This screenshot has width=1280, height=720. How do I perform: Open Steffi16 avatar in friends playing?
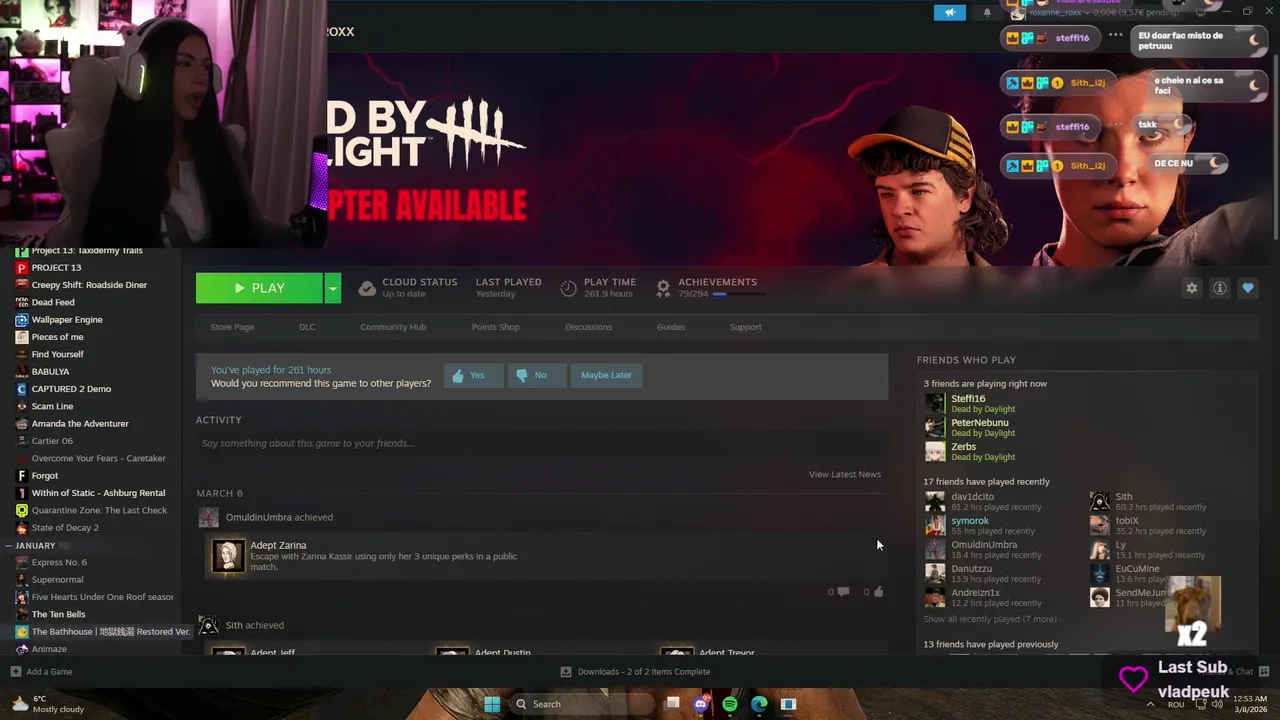click(934, 404)
